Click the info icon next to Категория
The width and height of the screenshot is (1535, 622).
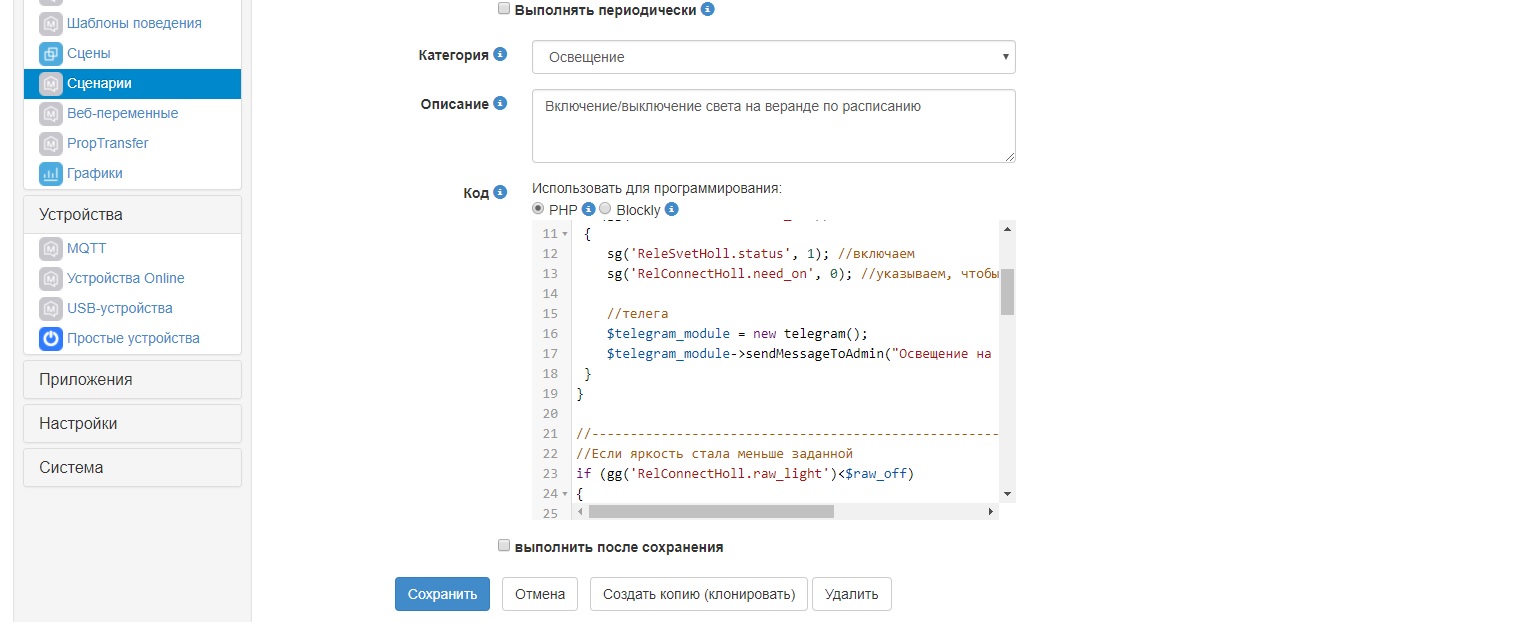pyautogui.click(x=500, y=55)
